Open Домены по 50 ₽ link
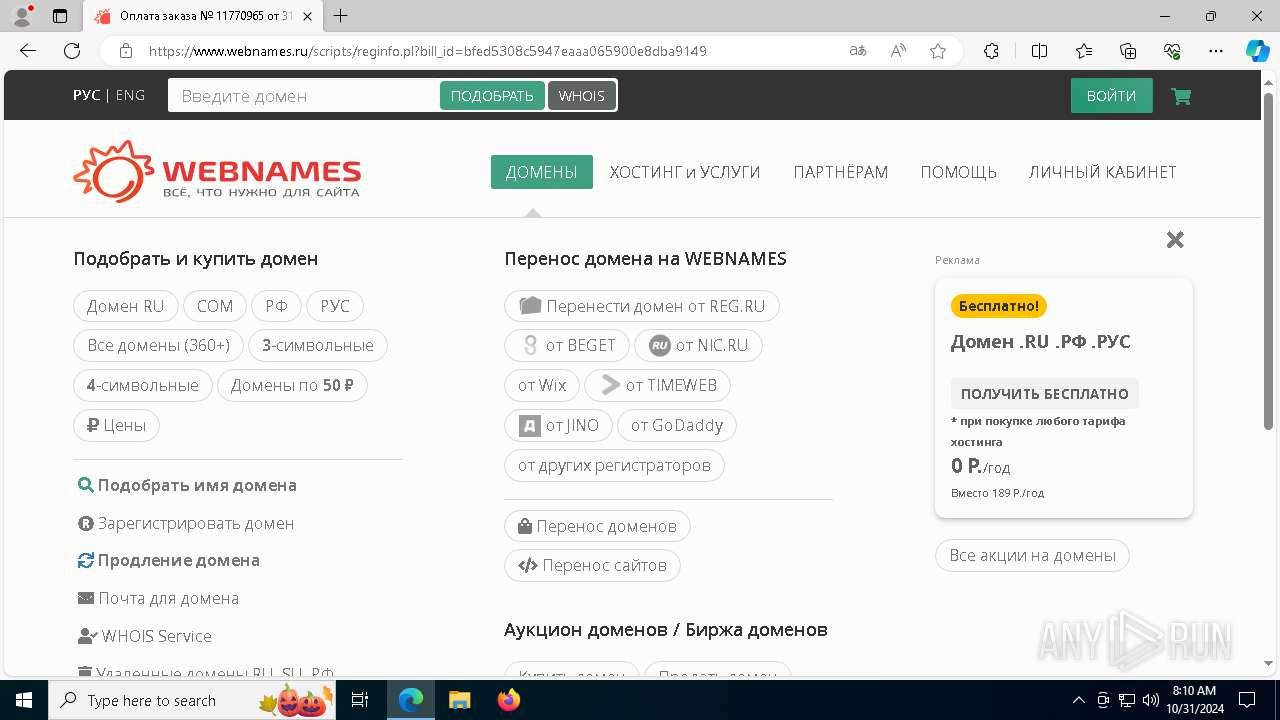The height and width of the screenshot is (720, 1280). (292, 386)
